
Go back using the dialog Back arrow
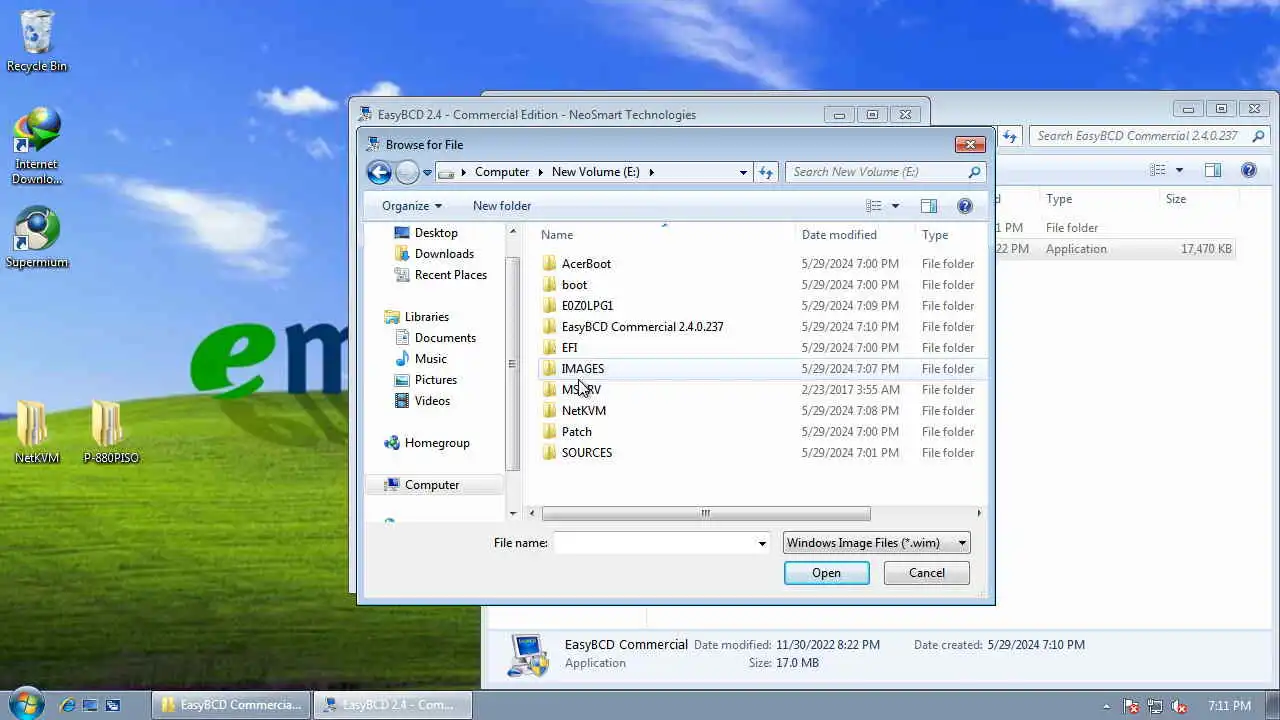(x=379, y=172)
